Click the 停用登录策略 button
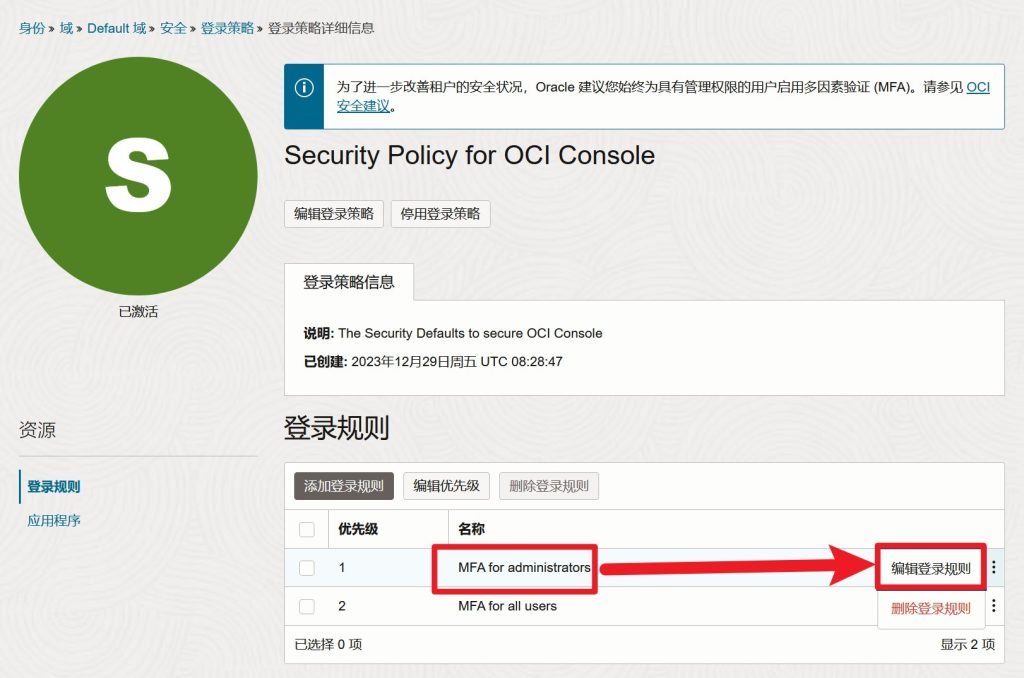This screenshot has height=678, width=1024. click(x=440, y=214)
